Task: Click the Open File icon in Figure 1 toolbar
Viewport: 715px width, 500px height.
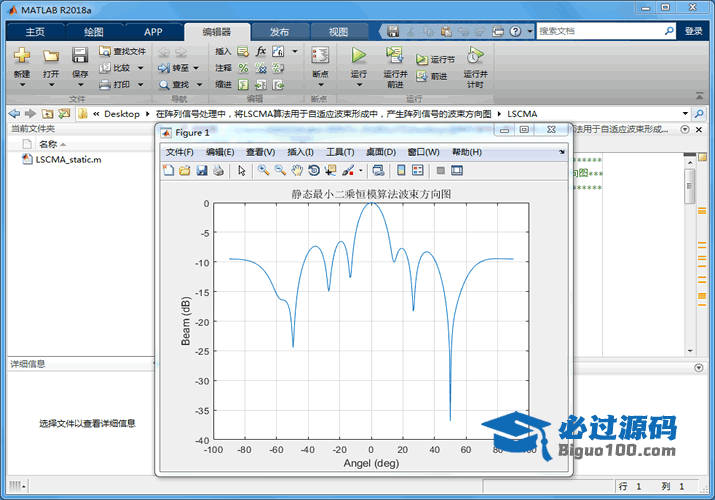Action: [x=185, y=170]
